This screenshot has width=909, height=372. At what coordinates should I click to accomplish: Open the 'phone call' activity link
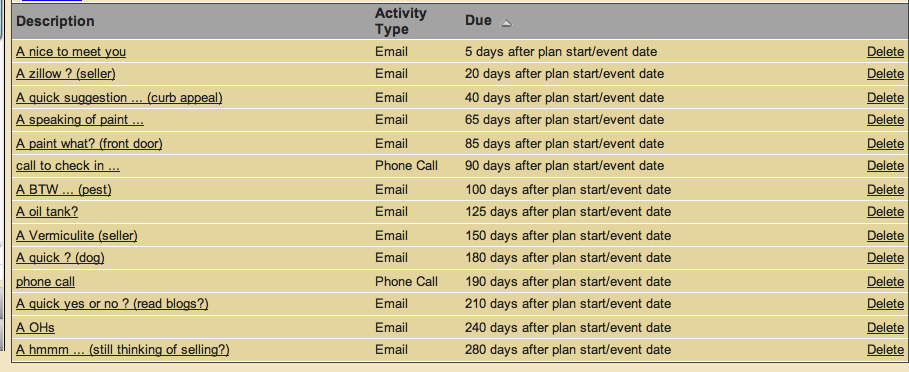point(45,282)
